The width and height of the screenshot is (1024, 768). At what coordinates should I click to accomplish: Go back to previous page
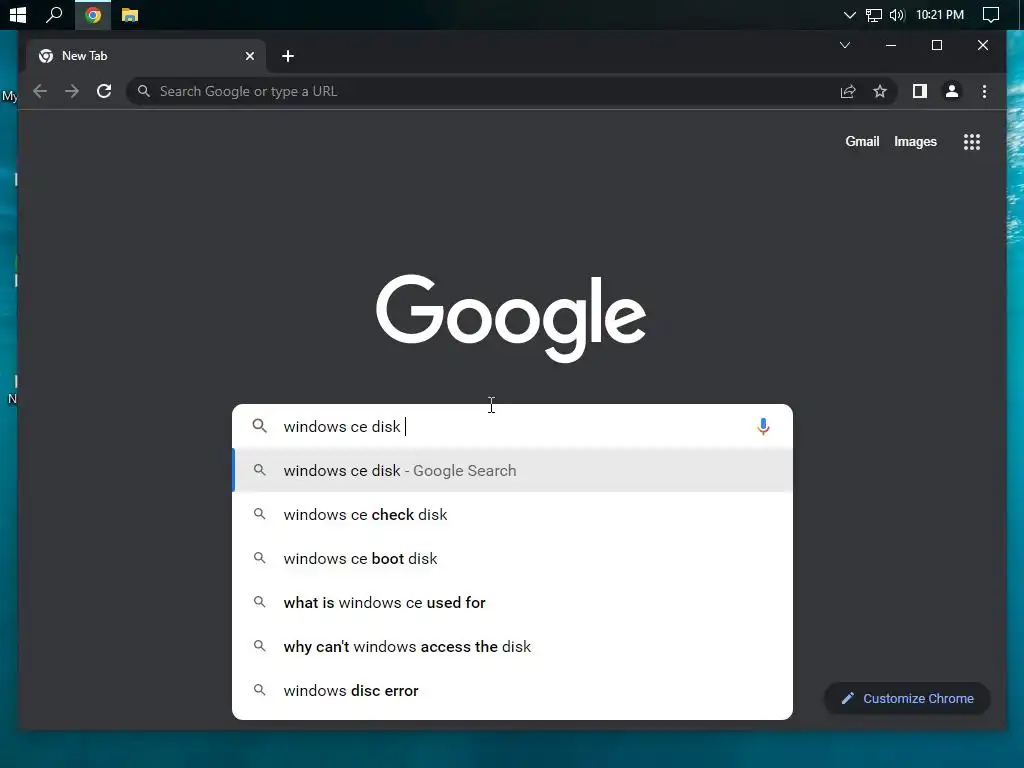click(40, 91)
